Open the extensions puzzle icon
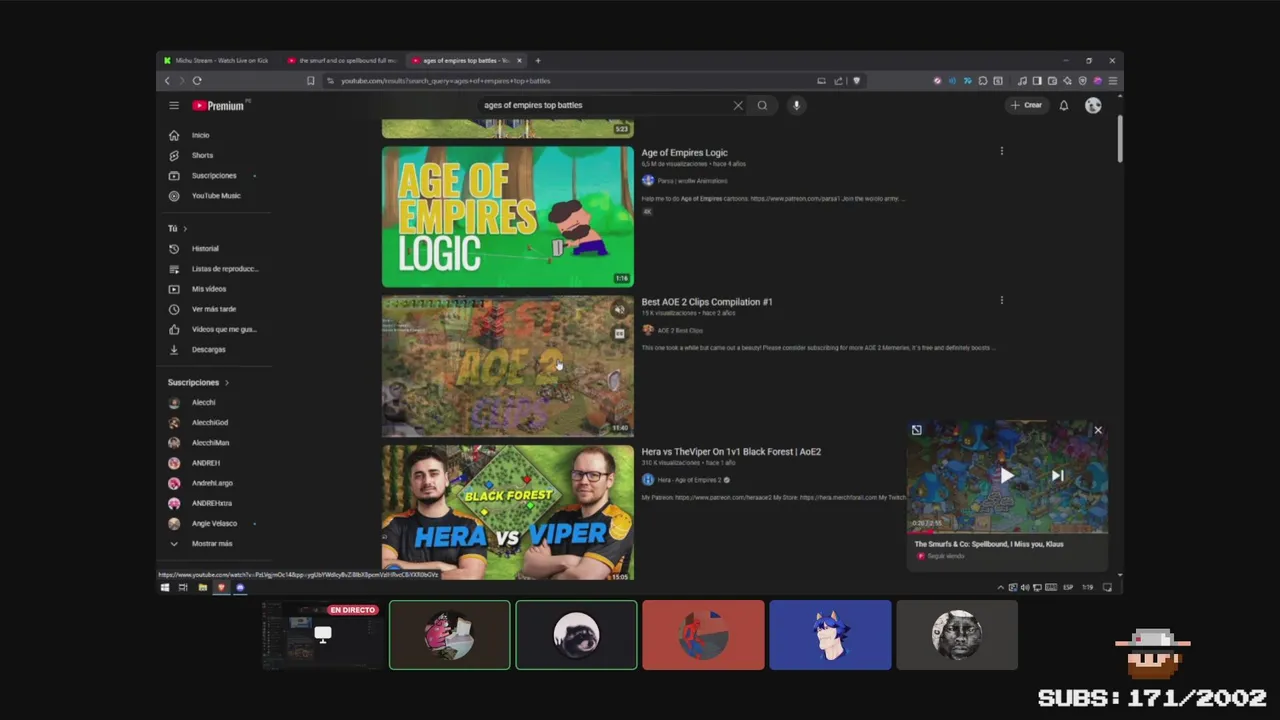 coord(983,81)
